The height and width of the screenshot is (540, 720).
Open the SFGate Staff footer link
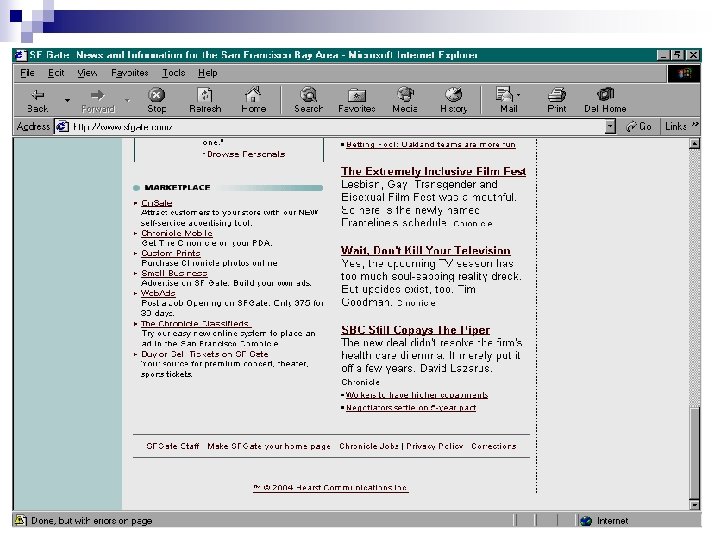tap(173, 446)
